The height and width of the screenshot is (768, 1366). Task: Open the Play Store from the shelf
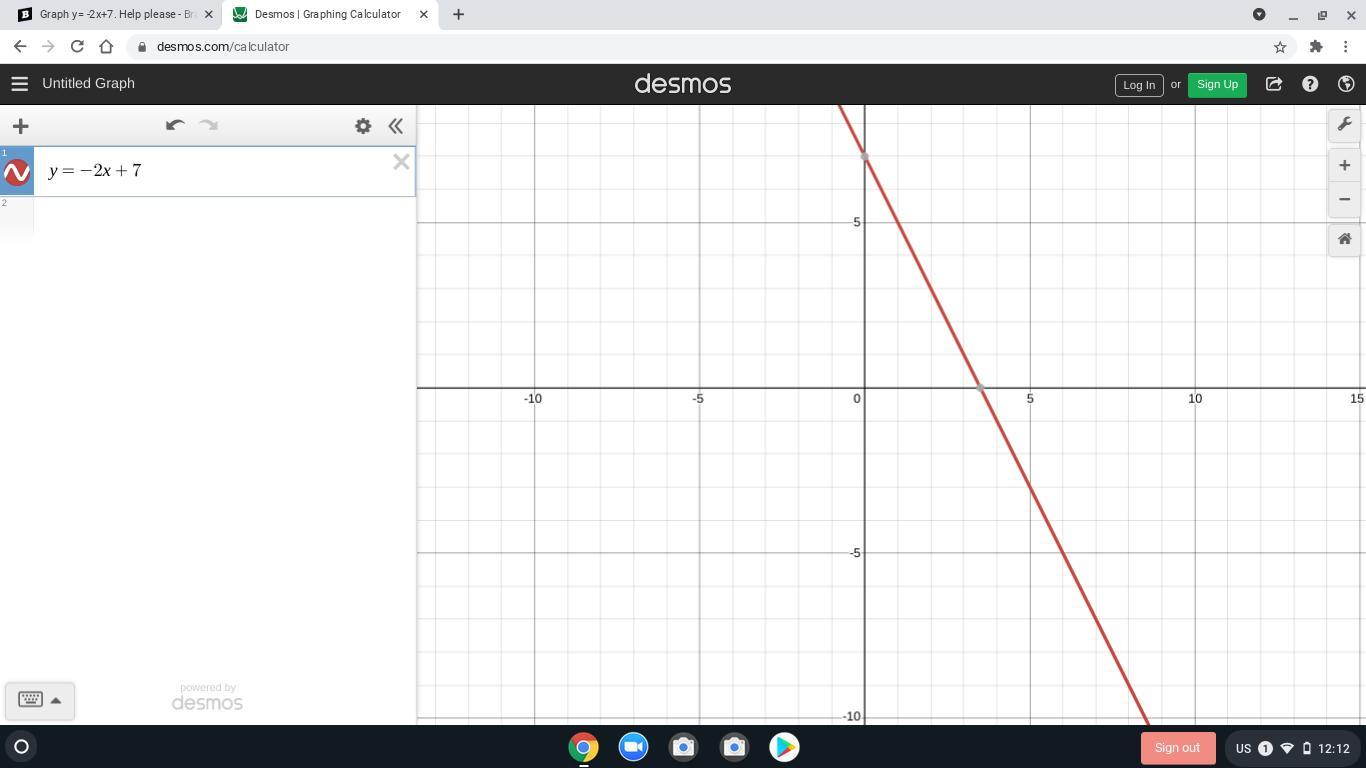click(784, 747)
